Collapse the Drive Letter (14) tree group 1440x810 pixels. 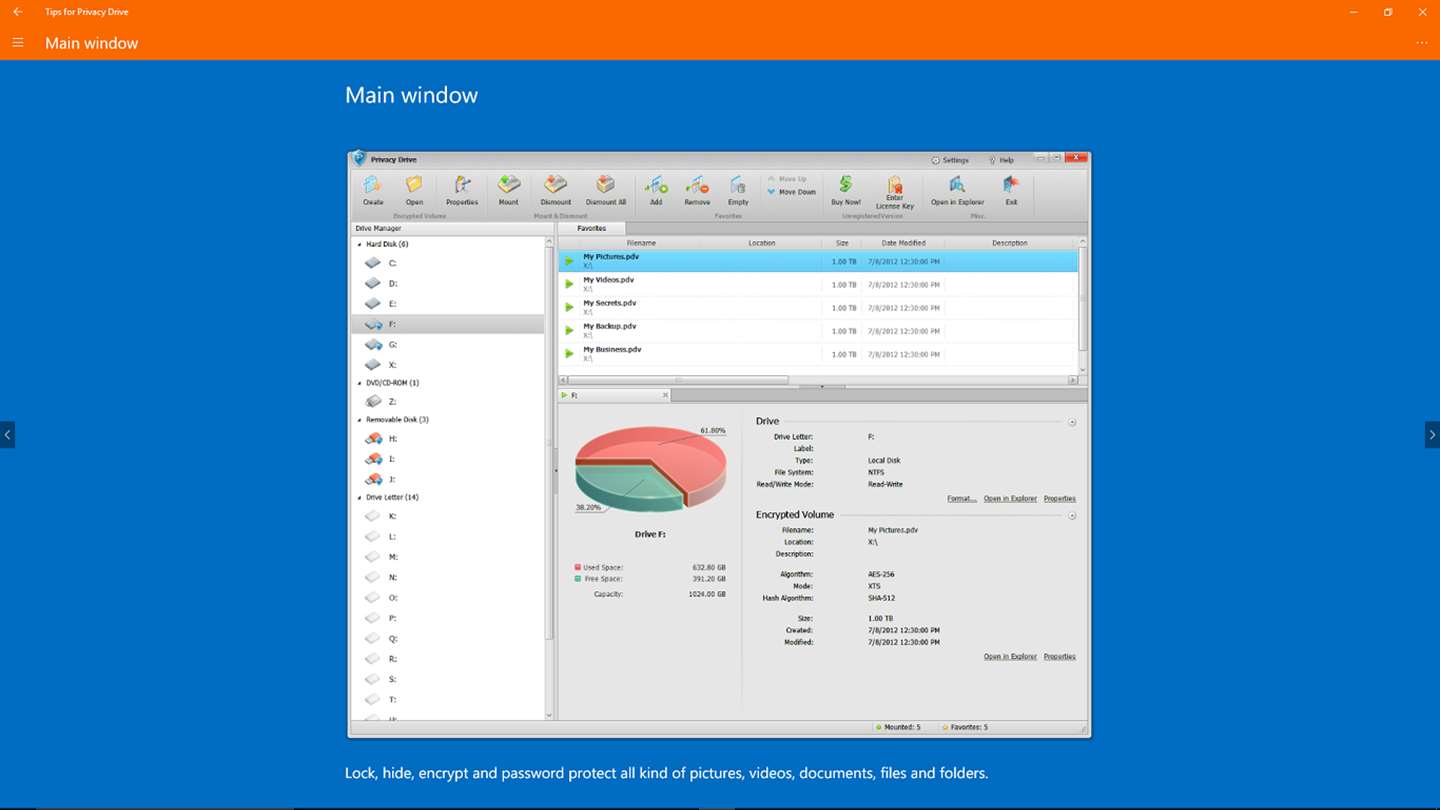360,497
